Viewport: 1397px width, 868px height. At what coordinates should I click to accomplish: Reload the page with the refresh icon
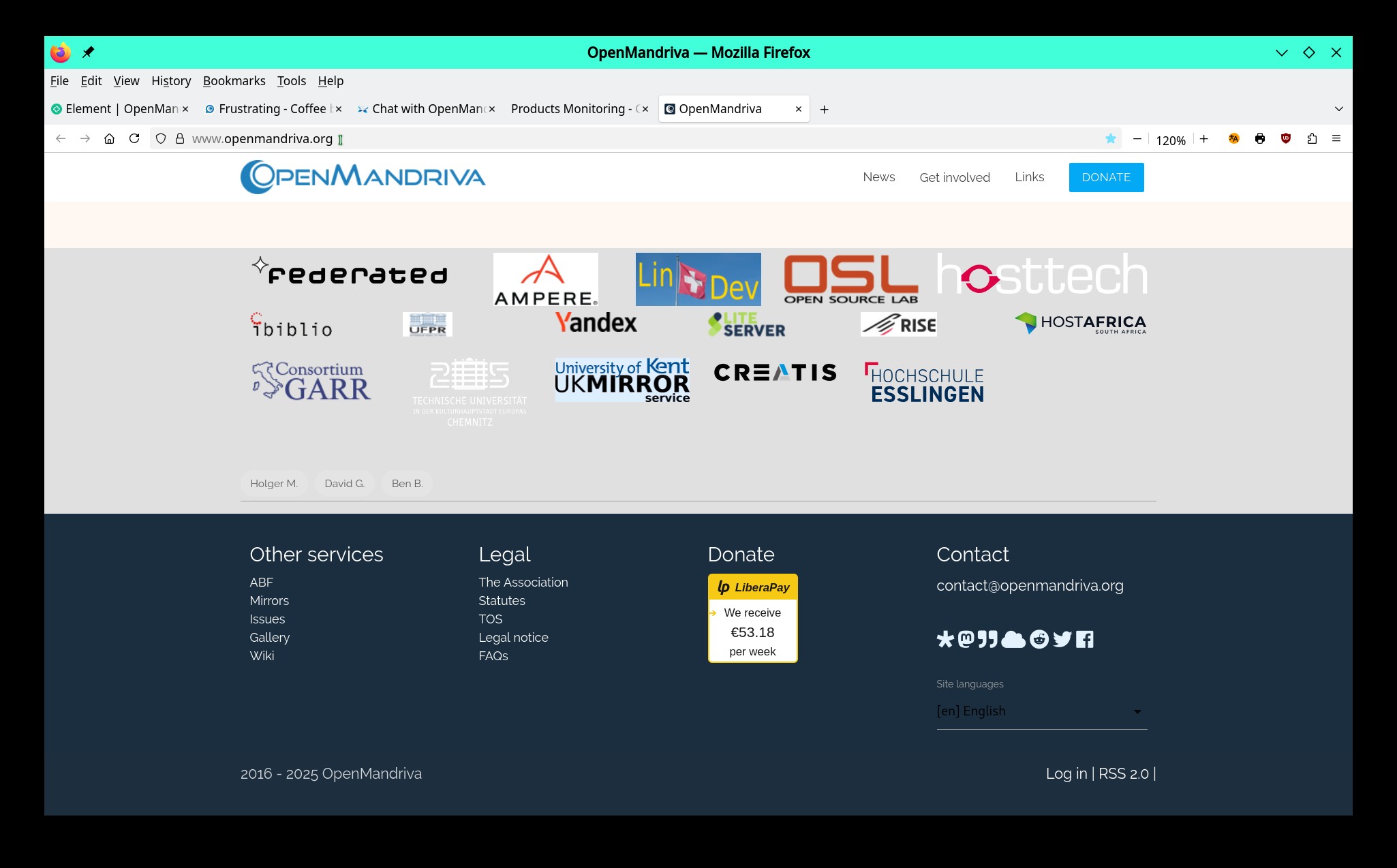(134, 139)
